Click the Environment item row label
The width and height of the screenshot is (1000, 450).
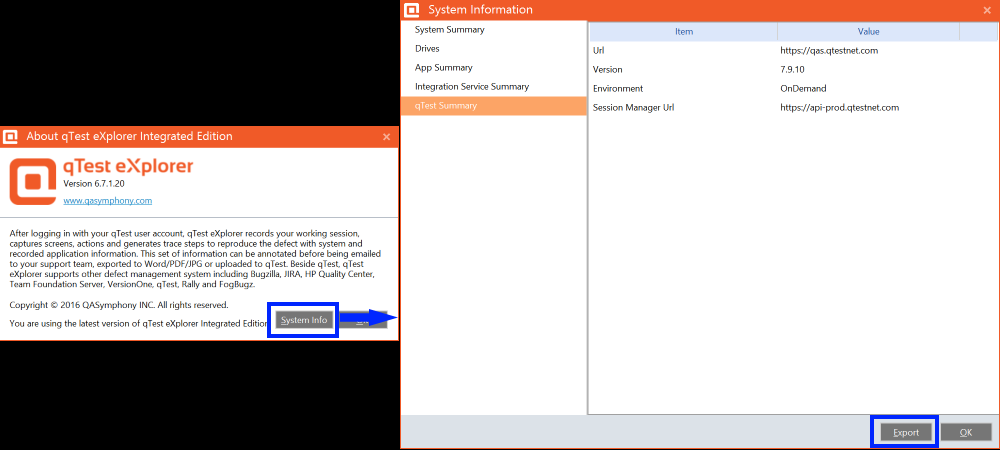click(618, 89)
